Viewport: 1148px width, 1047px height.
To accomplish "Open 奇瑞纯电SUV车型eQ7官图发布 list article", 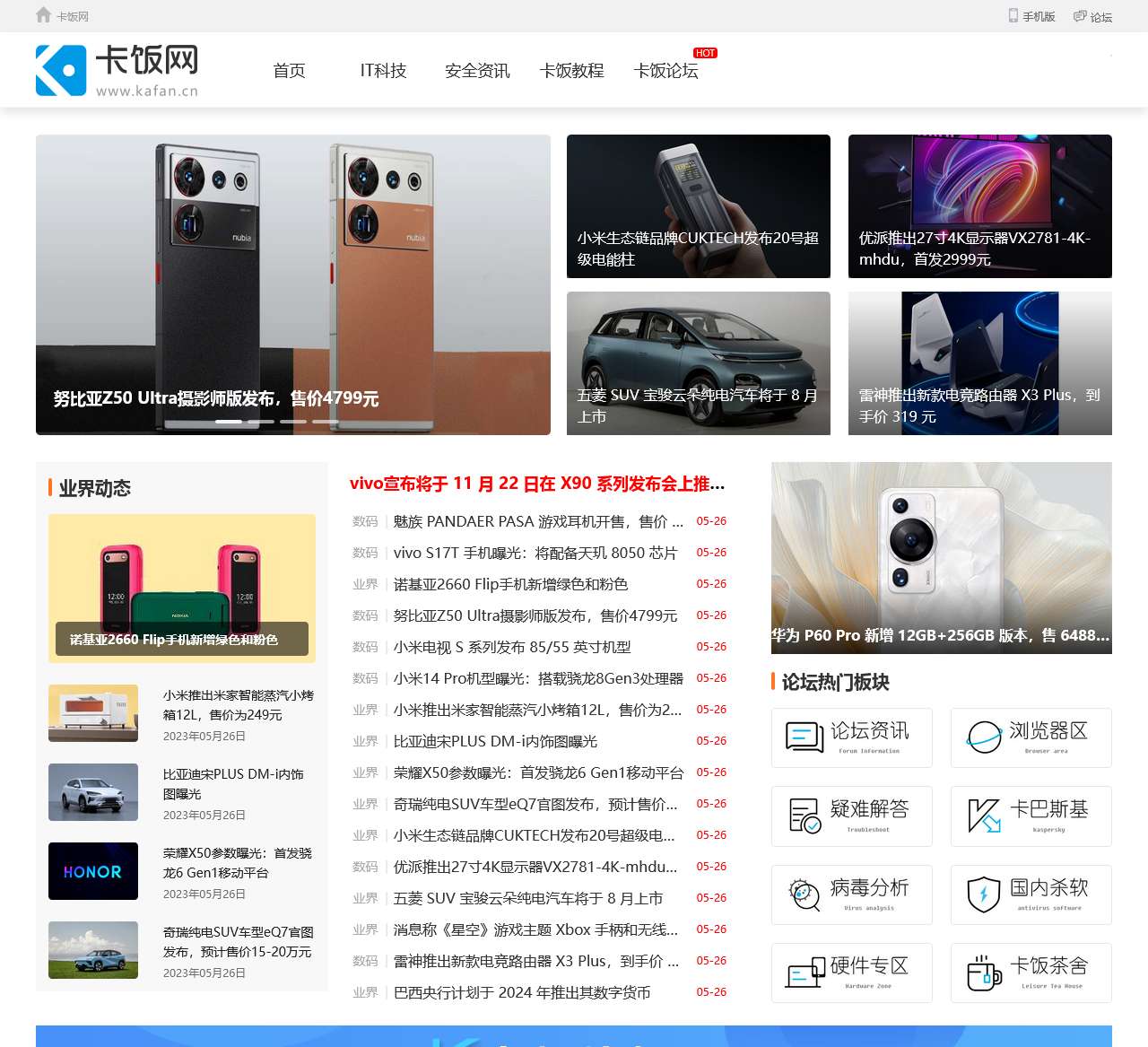I will pos(535,804).
